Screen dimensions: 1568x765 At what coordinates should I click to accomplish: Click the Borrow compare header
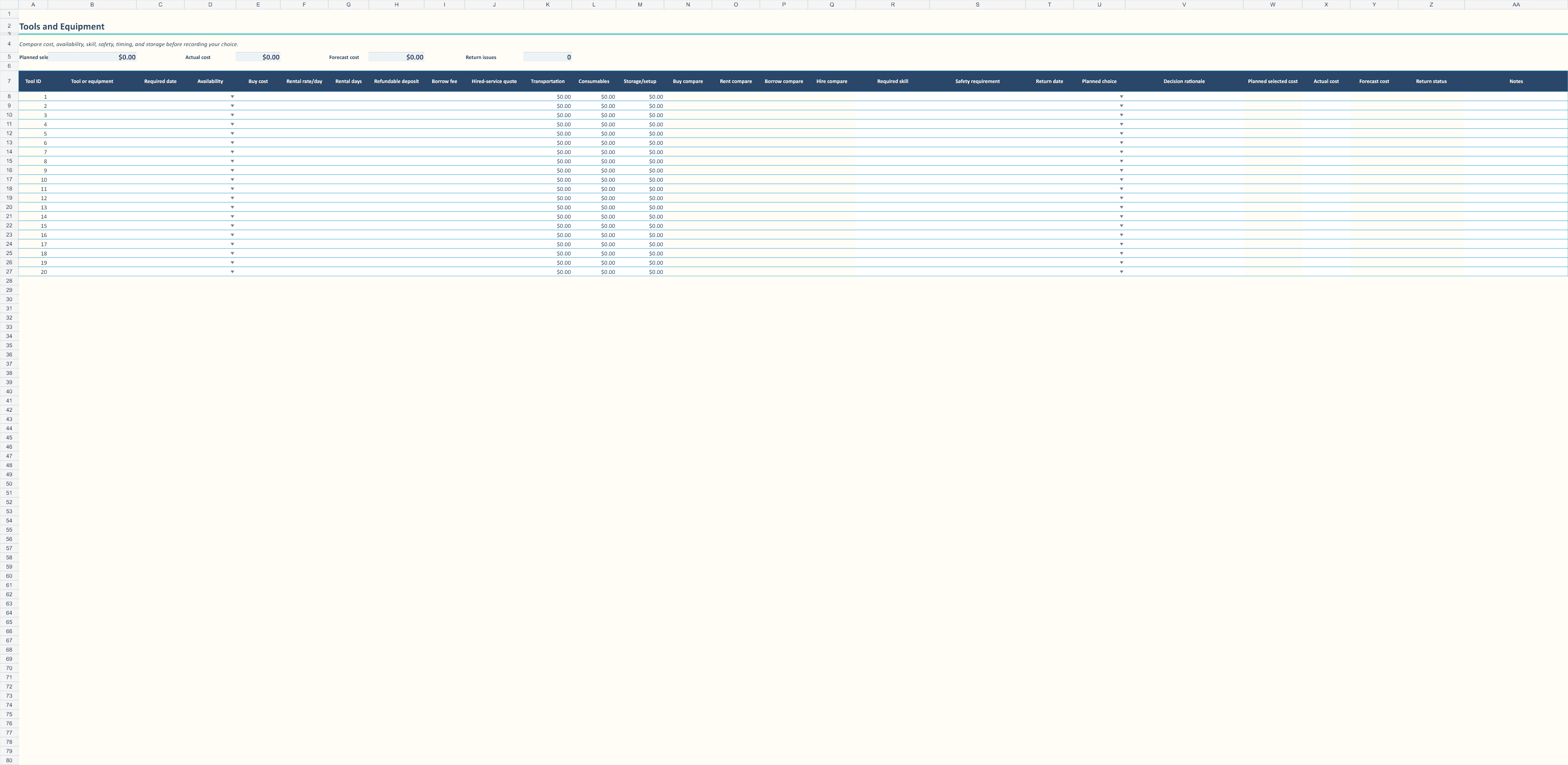click(x=784, y=81)
